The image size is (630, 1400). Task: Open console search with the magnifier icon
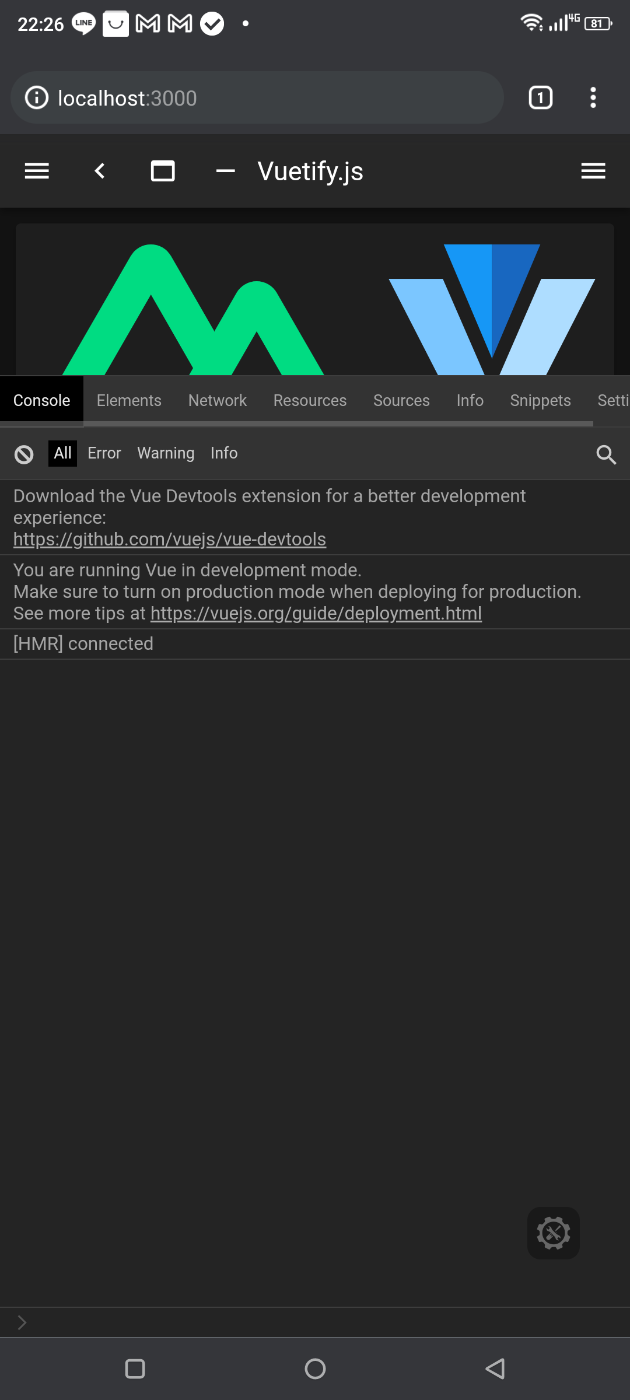click(606, 455)
